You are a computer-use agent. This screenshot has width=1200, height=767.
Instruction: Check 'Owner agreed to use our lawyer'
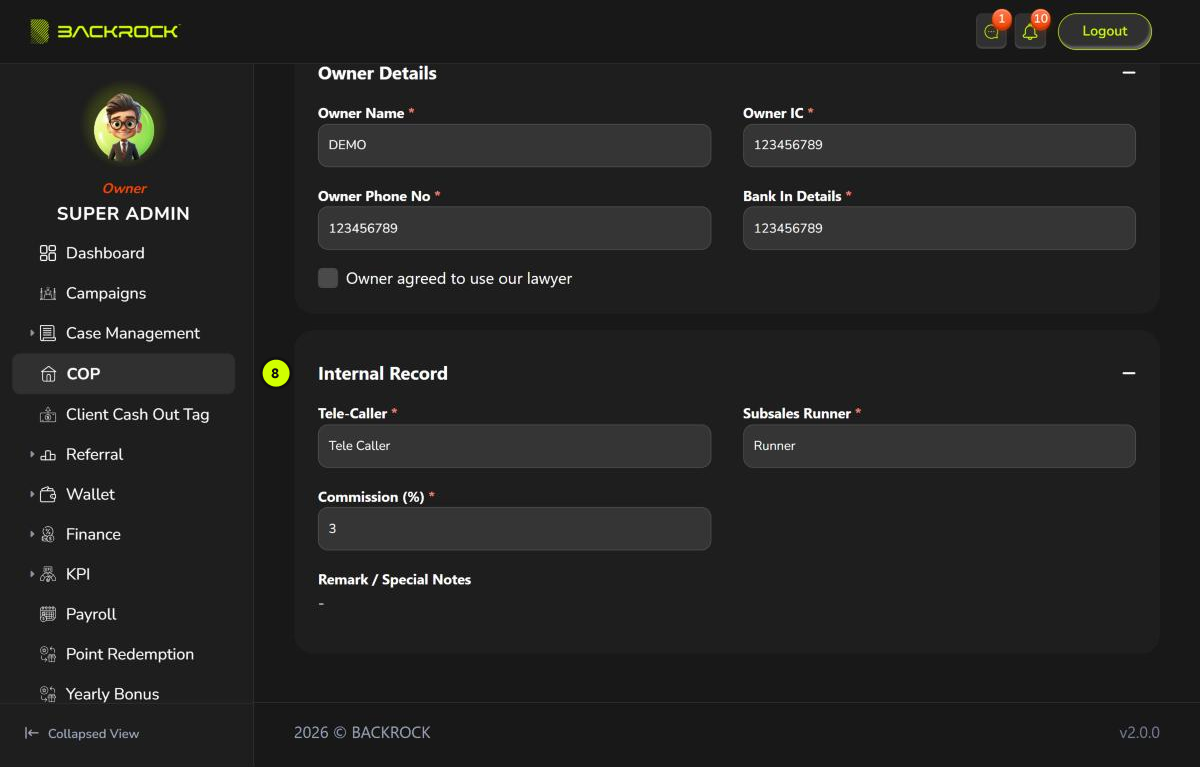click(x=328, y=278)
